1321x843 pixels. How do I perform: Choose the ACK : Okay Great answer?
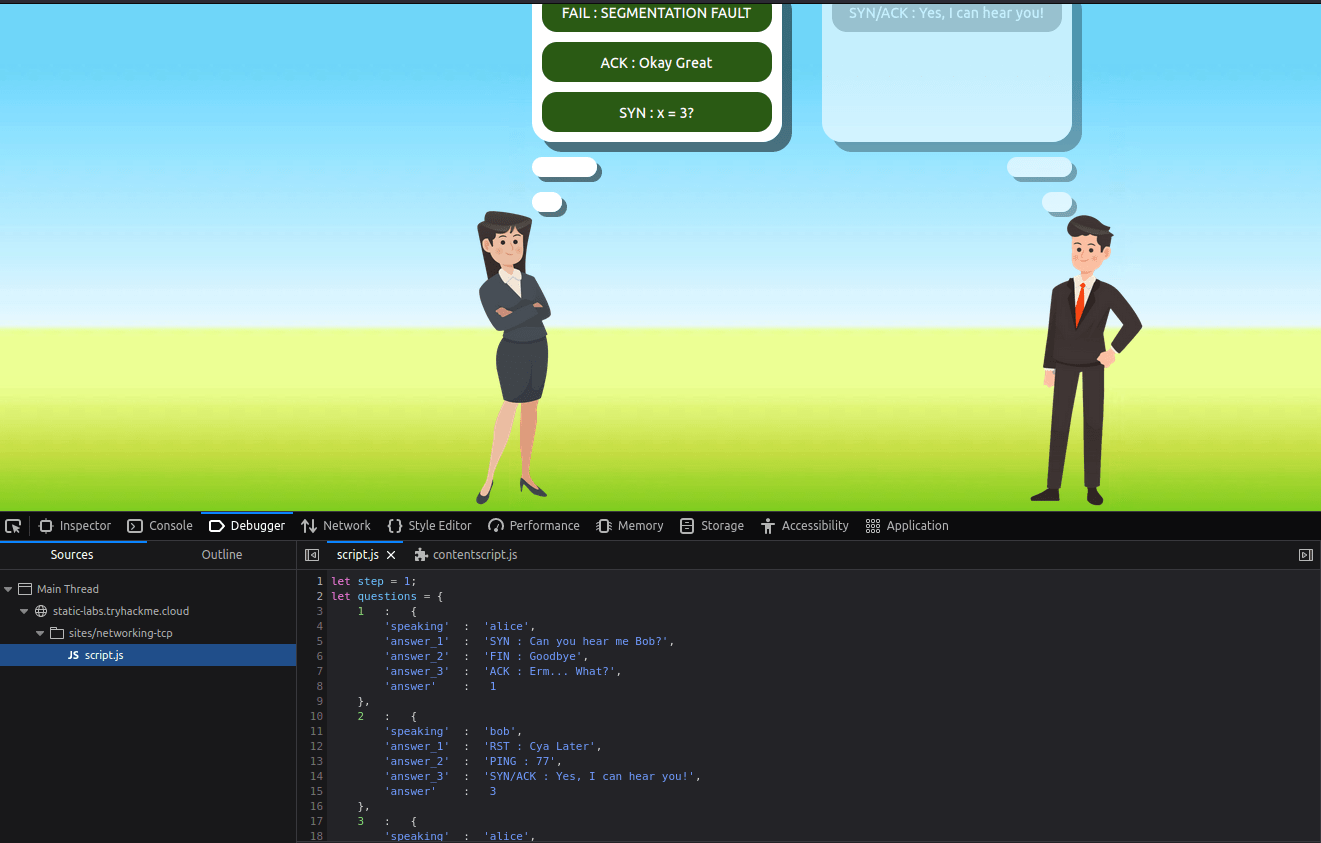tap(656, 62)
